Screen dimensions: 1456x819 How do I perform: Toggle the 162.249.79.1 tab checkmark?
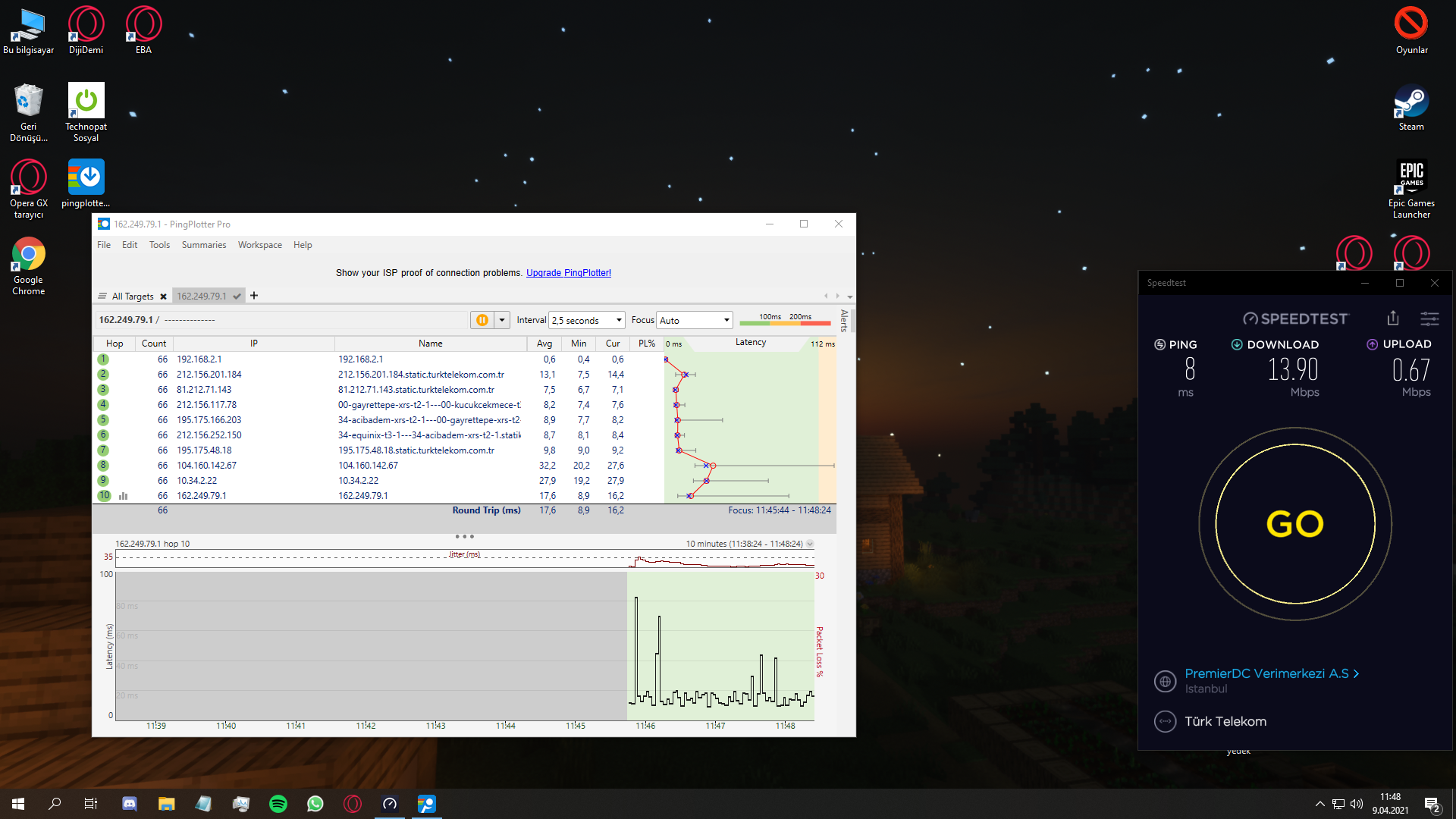point(237,297)
